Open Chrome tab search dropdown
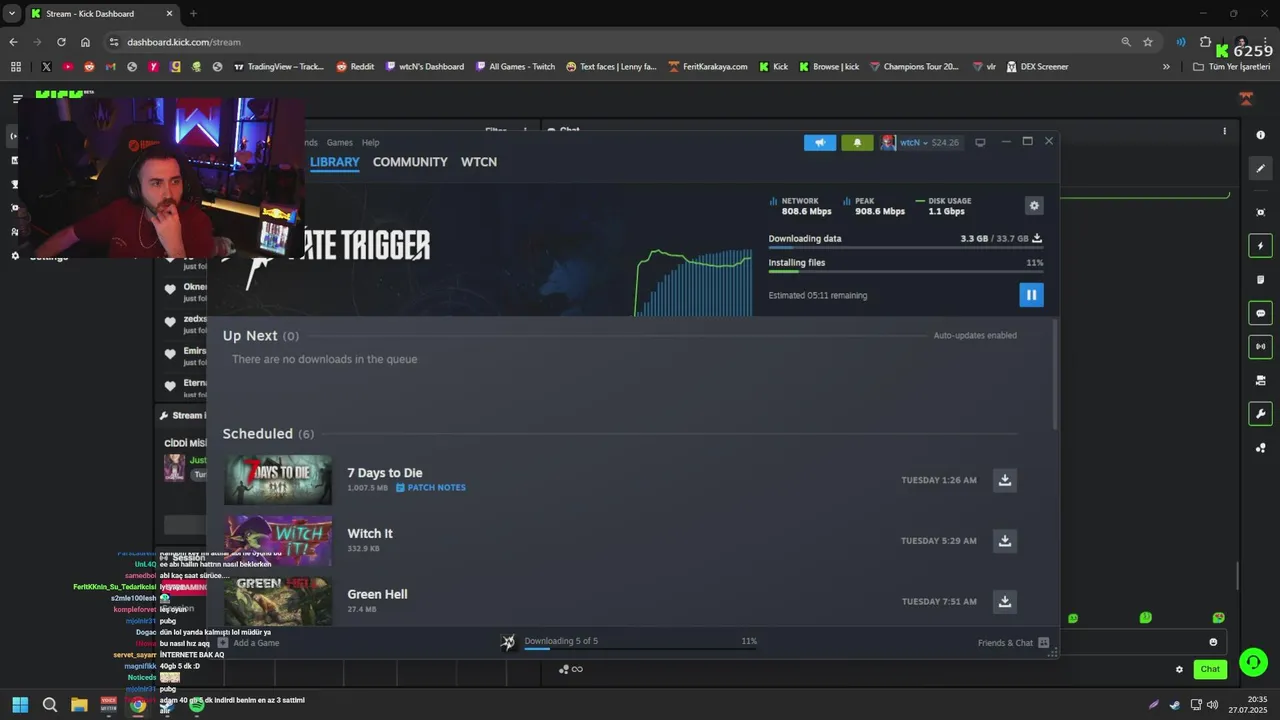Screen dimensions: 1280x720 pos(12,14)
